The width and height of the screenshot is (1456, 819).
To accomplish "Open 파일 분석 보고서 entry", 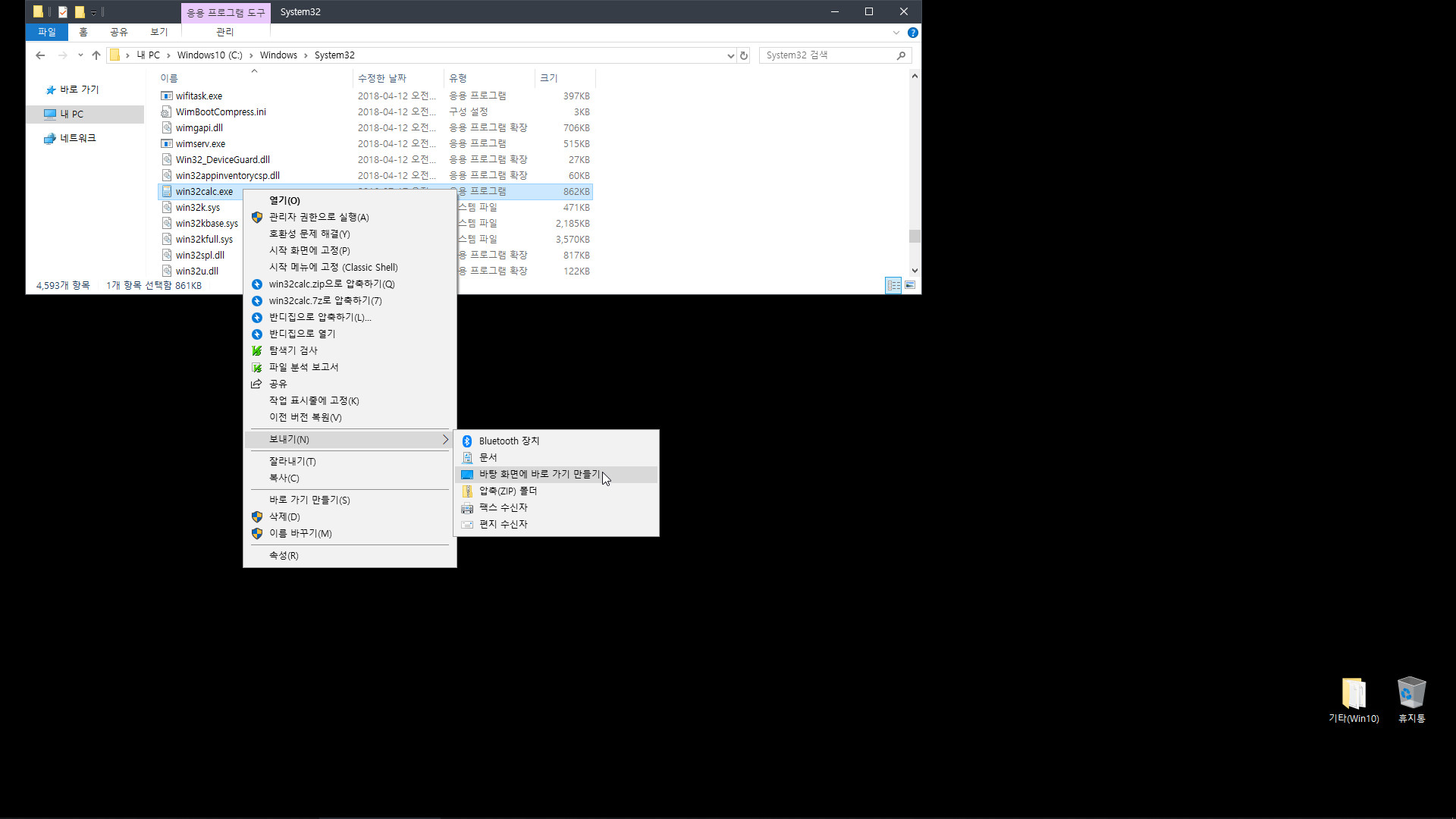I will point(350,367).
